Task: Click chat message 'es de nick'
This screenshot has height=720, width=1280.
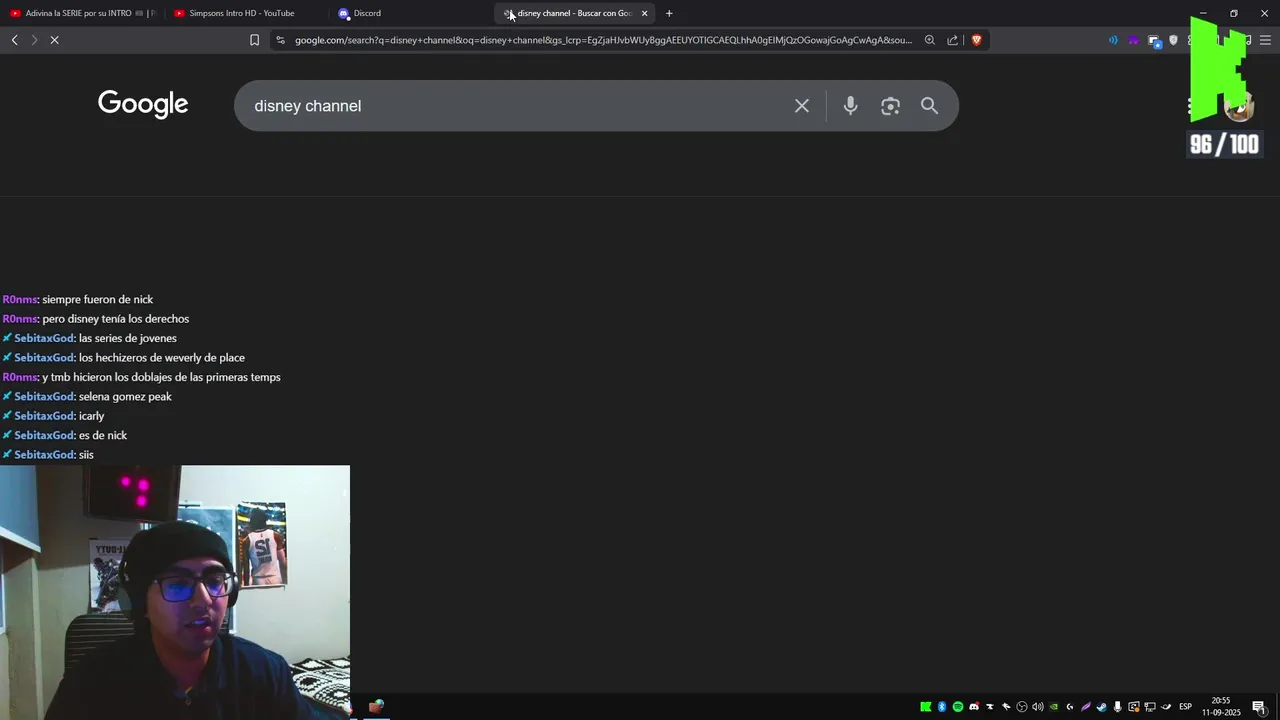Action: pyautogui.click(x=103, y=435)
